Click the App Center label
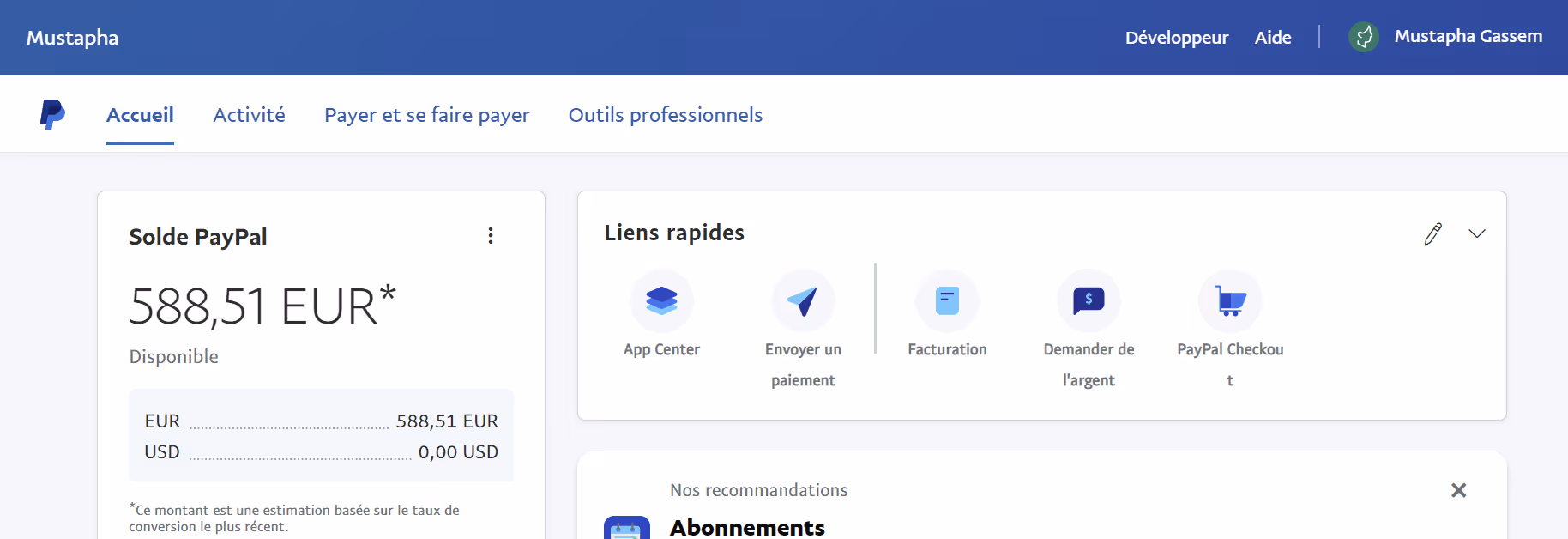The image size is (1568, 539). 661,349
